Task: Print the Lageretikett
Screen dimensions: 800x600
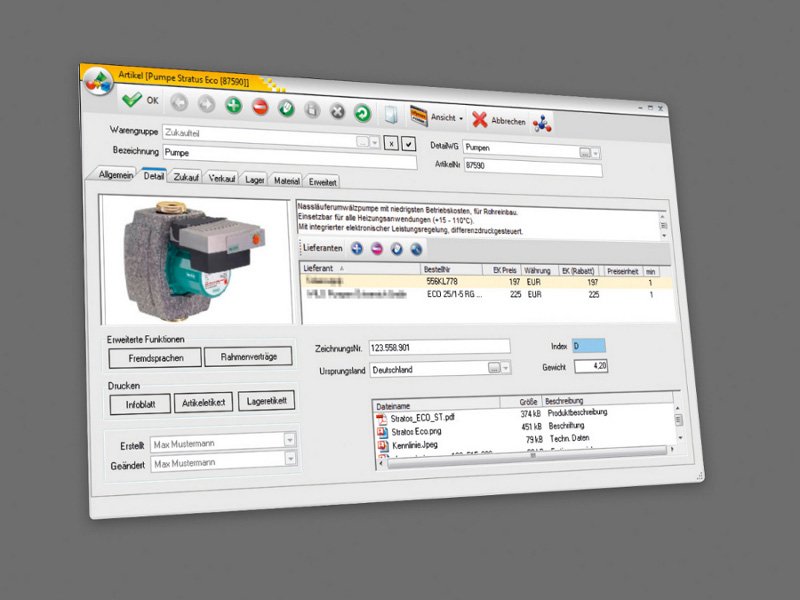Action: click(x=266, y=401)
